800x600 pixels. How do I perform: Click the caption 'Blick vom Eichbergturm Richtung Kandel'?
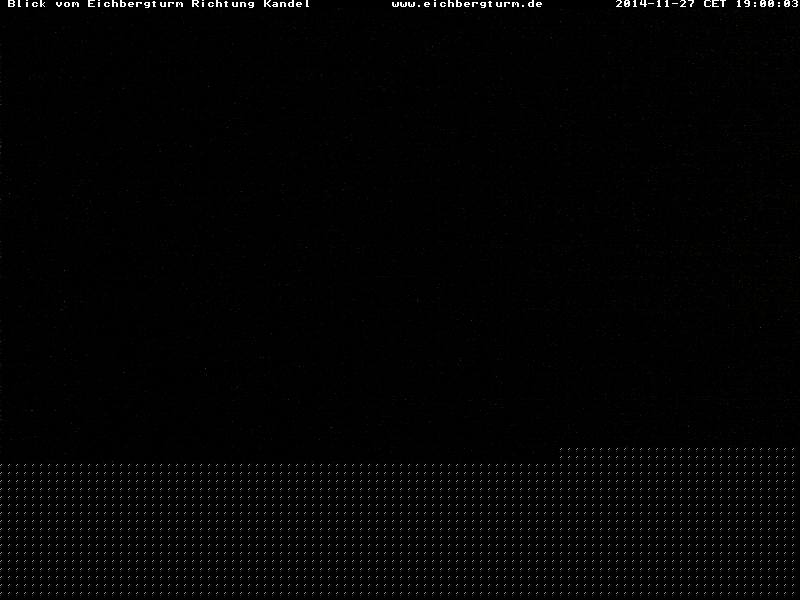(159, 4)
